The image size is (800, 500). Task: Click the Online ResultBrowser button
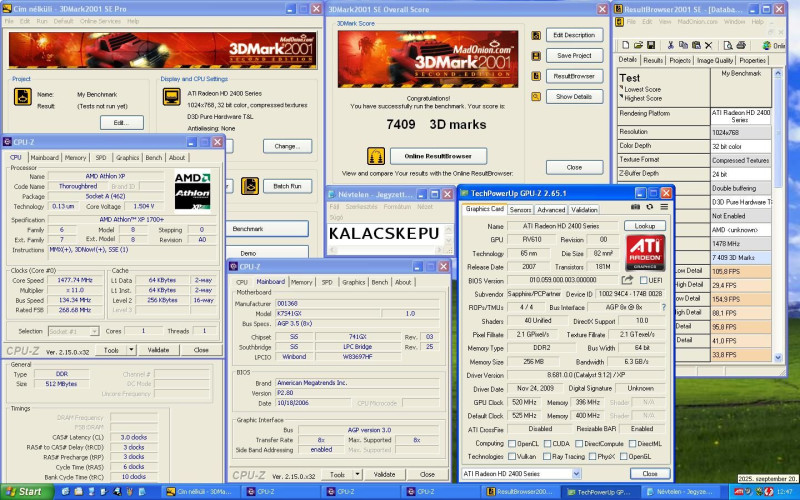(438, 156)
